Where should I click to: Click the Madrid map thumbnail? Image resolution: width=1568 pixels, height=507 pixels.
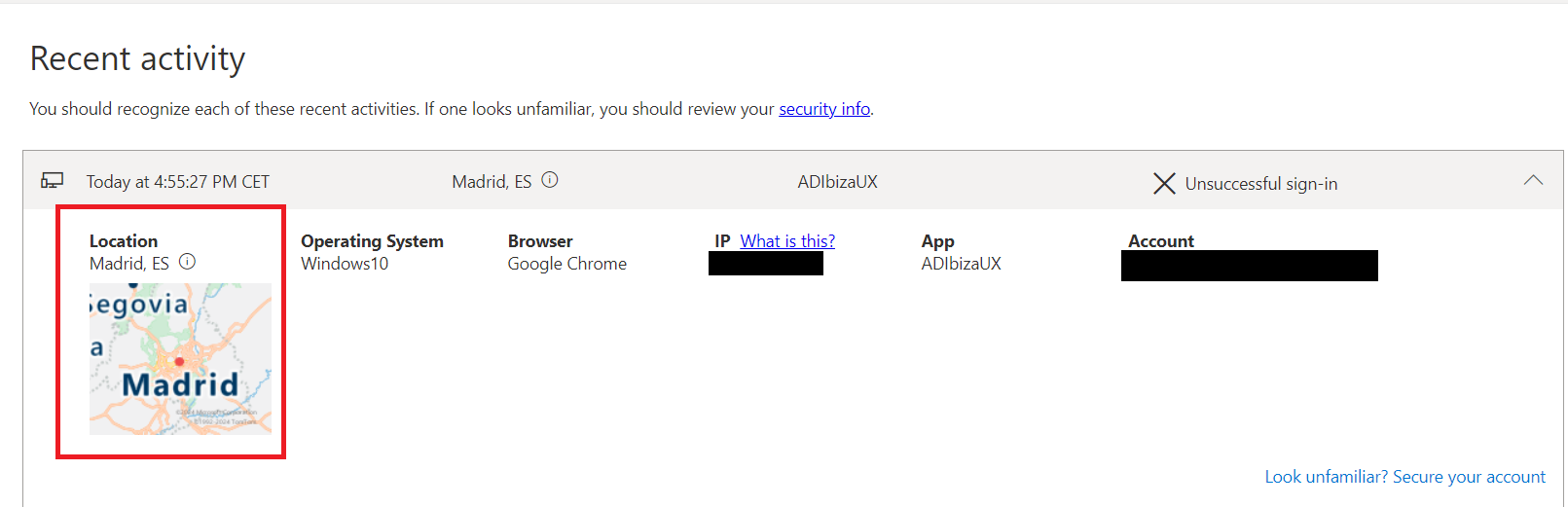pyautogui.click(x=180, y=358)
